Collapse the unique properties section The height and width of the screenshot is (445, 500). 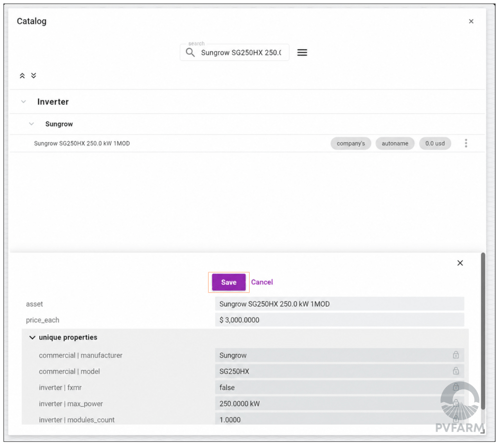pyautogui.click(x=32, y=338)
